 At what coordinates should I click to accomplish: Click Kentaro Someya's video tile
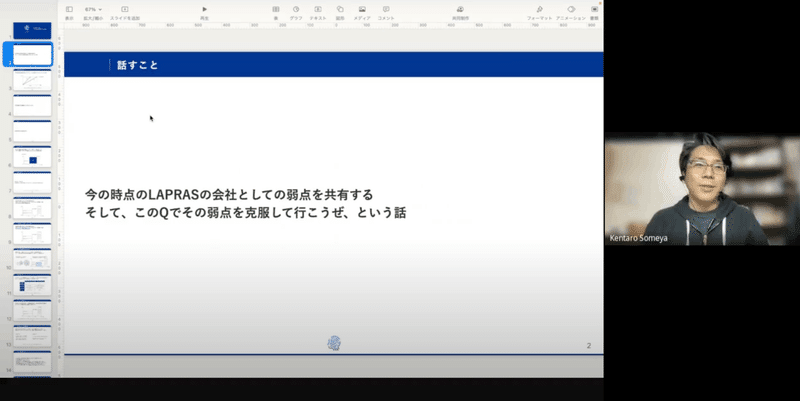point(702,189)
